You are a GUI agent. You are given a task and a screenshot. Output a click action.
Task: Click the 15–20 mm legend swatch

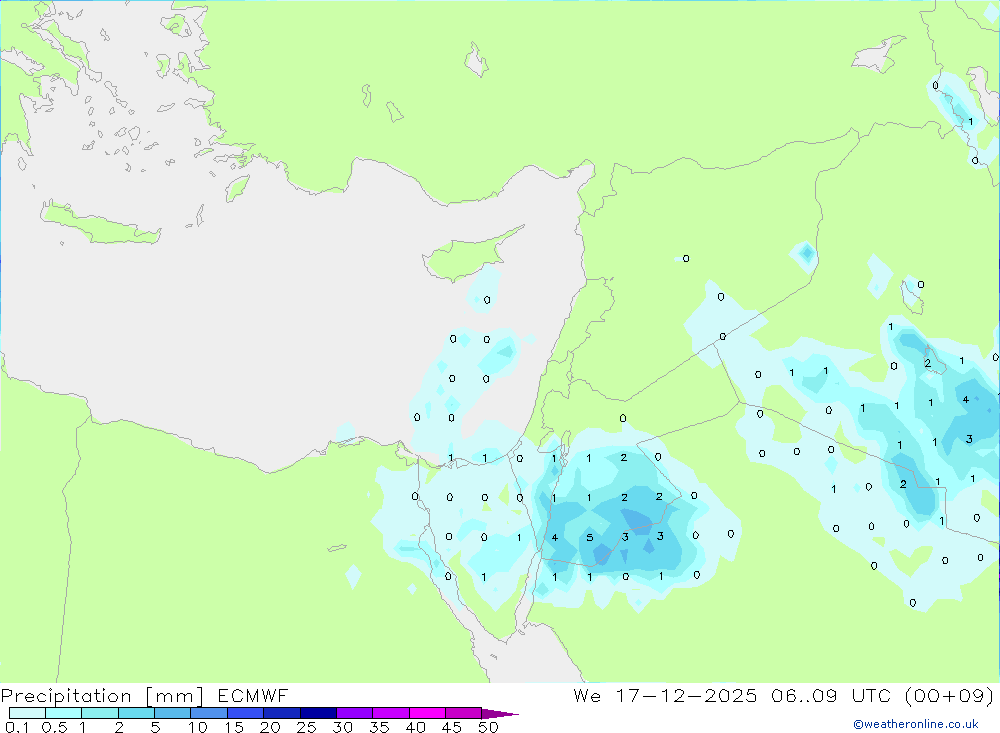pyautogui.click(x=246, y=713)
